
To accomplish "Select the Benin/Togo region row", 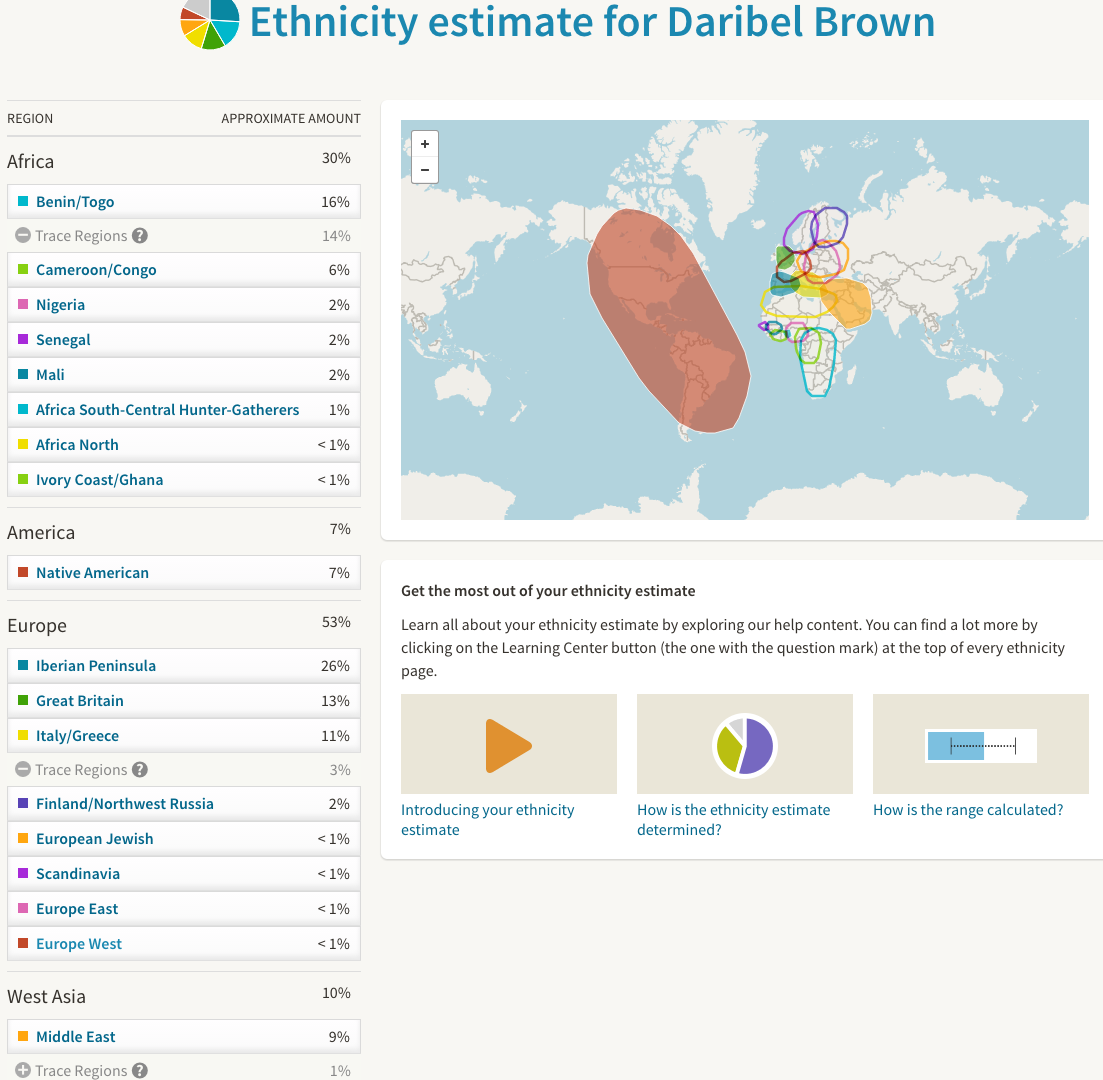I will point(183,202).
